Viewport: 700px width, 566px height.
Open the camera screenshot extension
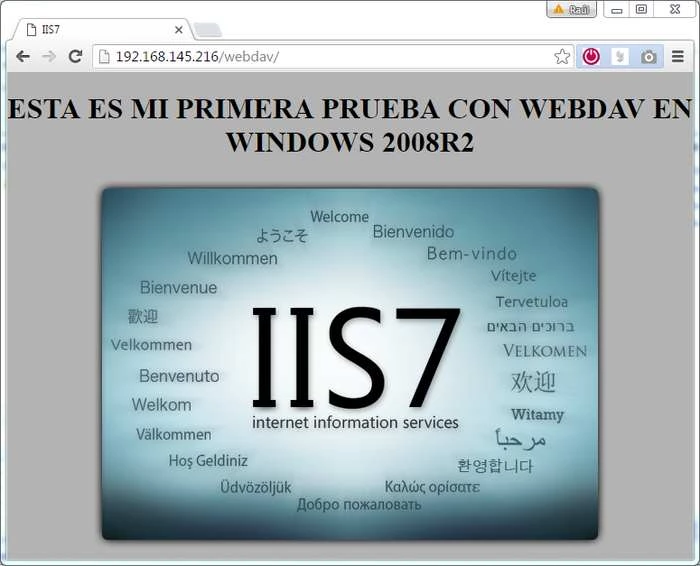[648, 57]
